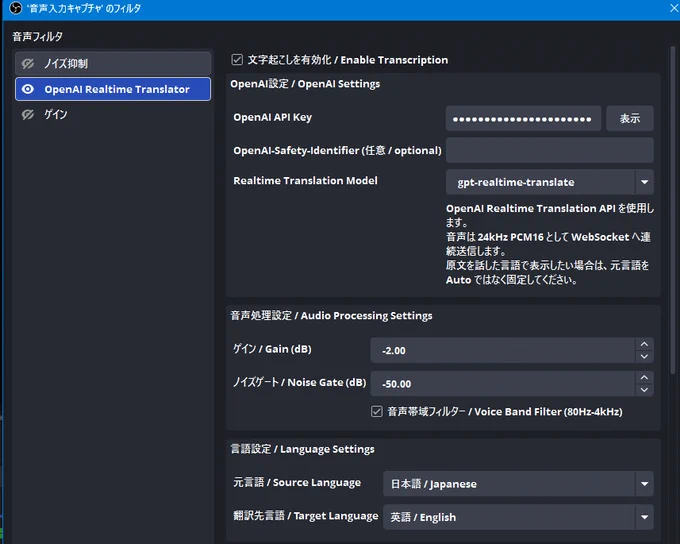Toggle visibility of ゲイン filter
The image size is (680, 544).
(28, 115)
